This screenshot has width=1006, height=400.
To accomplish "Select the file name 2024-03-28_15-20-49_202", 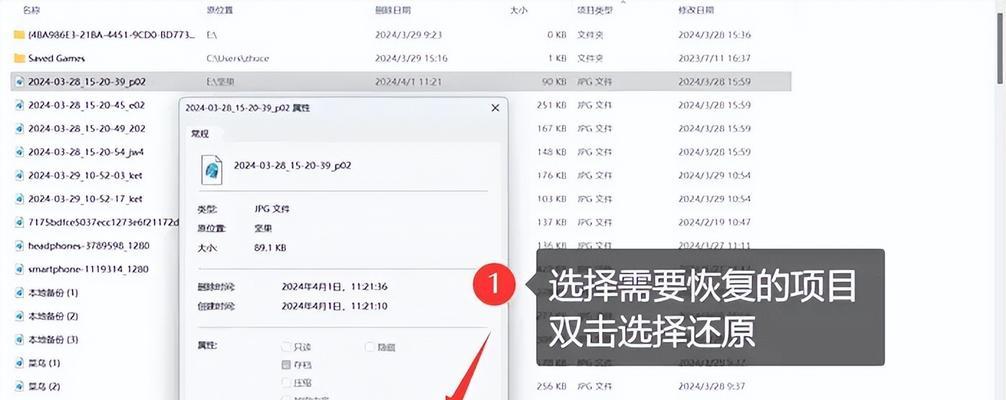I will [x=87, y=128].
